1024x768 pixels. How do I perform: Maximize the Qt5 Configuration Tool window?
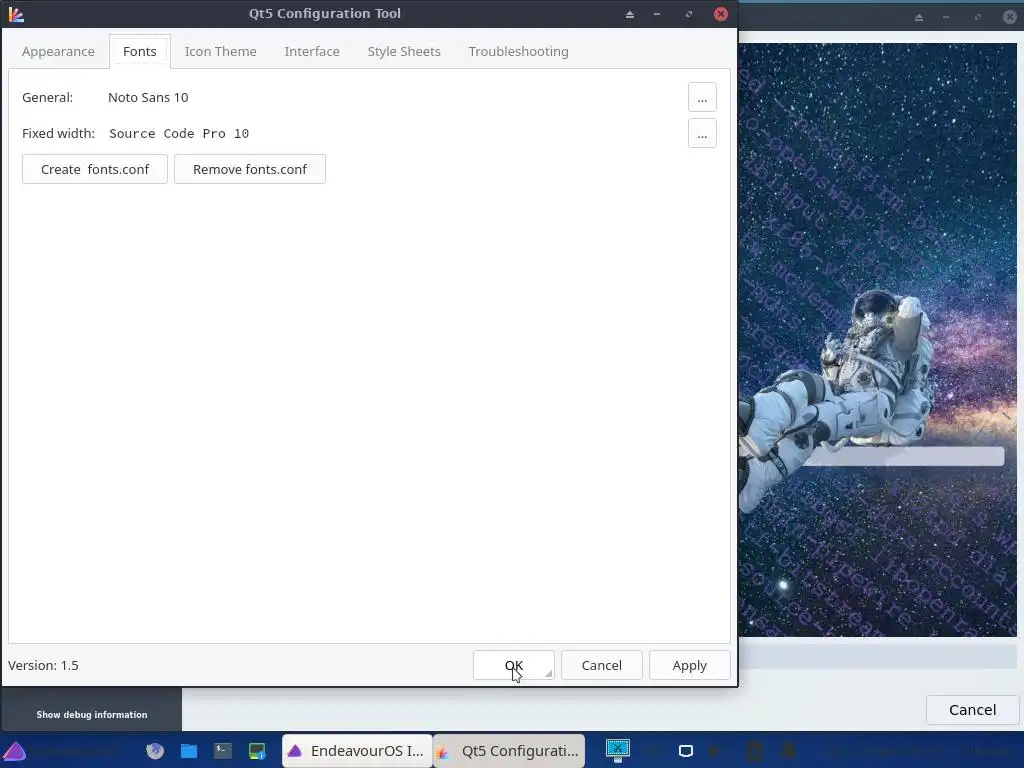pyautogui.click(x=688, y=14)
